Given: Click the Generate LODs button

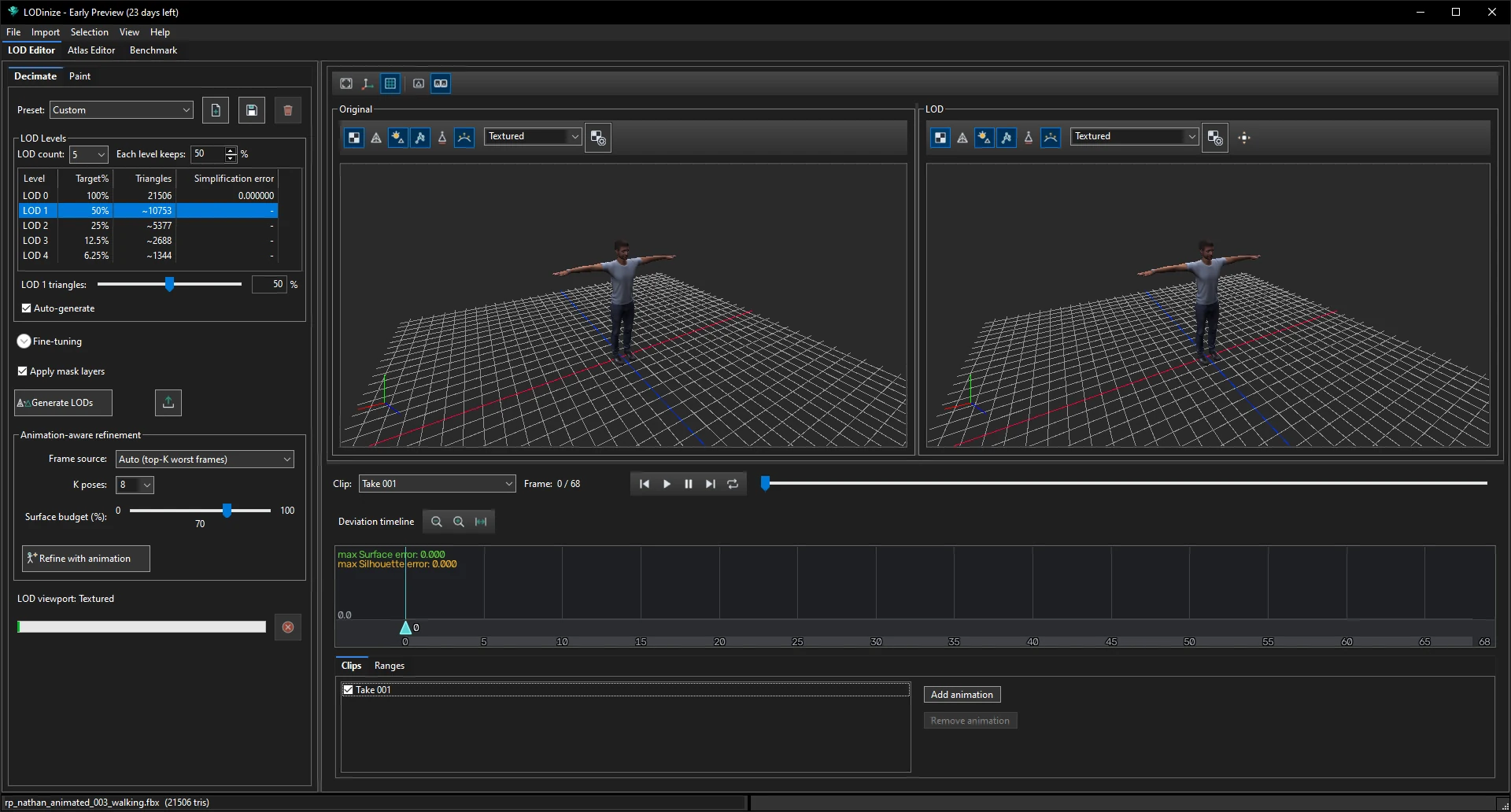Looking at the screenshot, I should click(64, 403).
